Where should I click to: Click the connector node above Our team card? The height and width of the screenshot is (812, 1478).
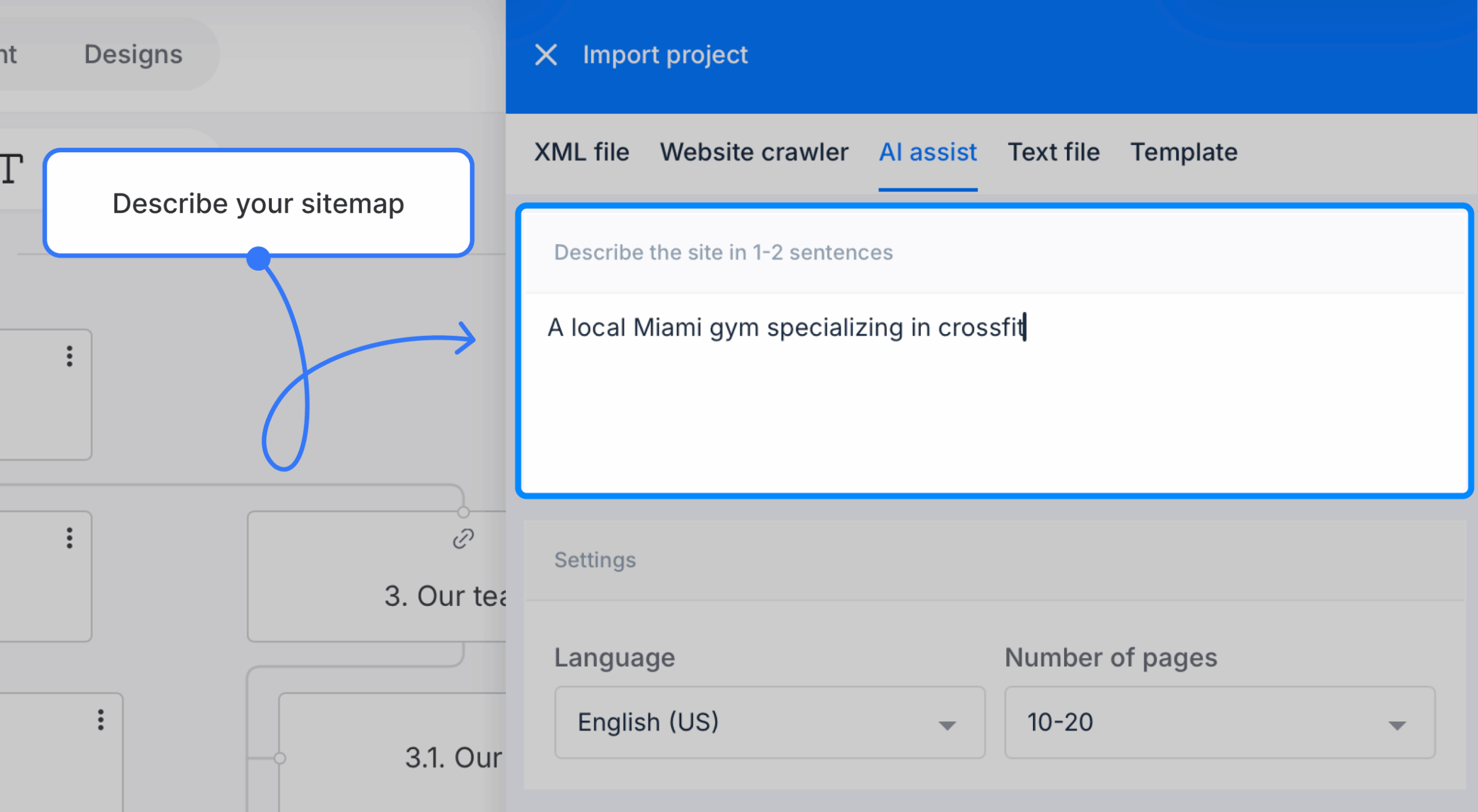[x=463, y=512]
